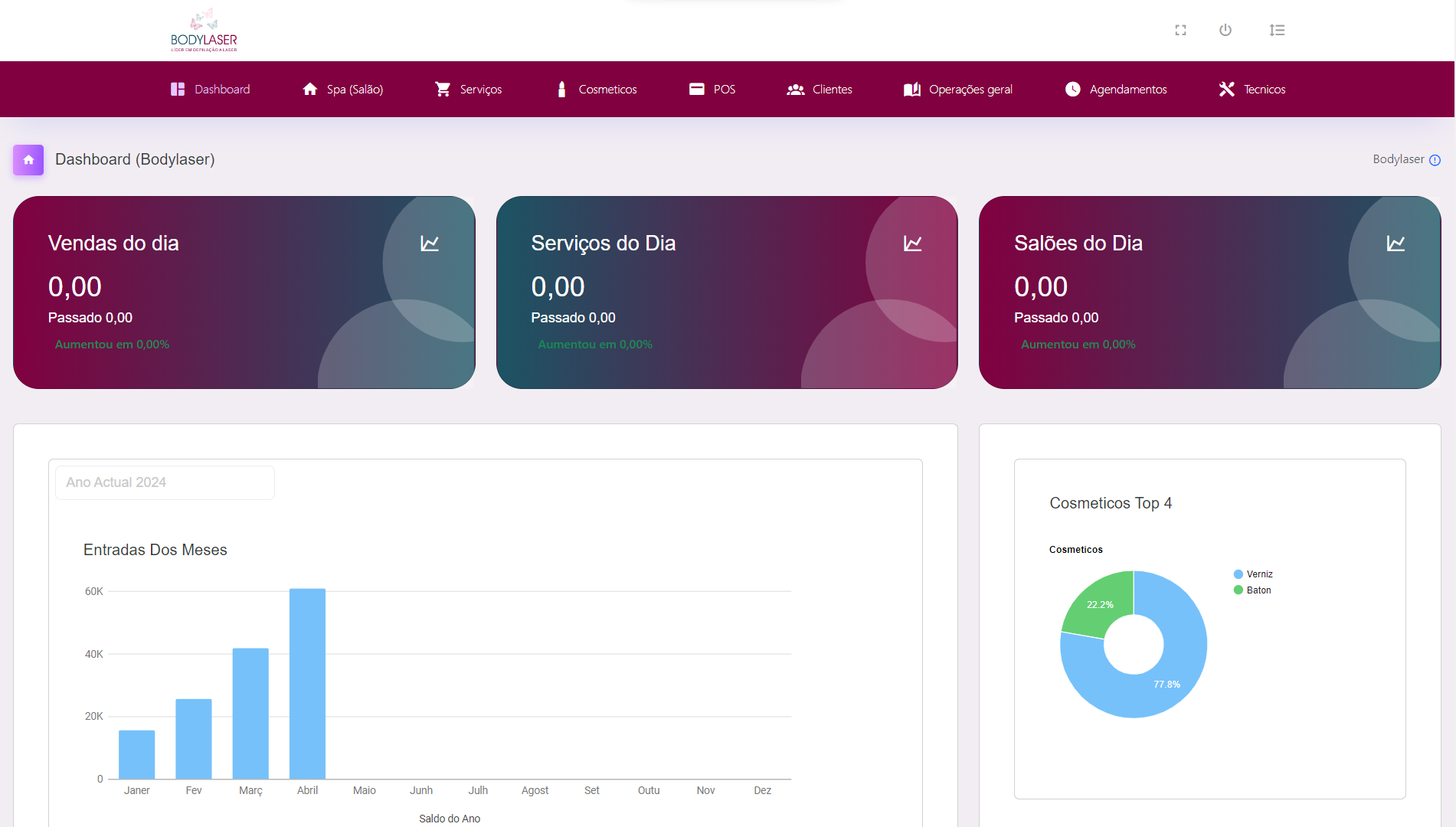Click the purple home breadcrumb icon

coord(28,160)
